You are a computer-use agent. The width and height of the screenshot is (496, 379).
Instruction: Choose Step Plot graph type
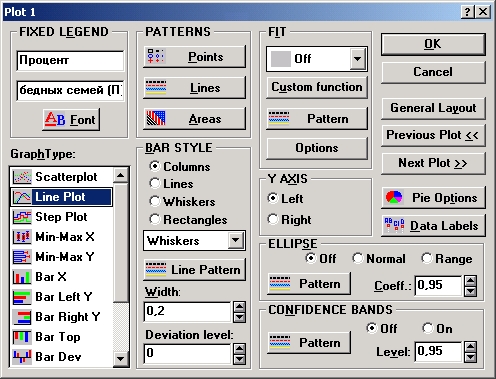click(x=62, y=217)
